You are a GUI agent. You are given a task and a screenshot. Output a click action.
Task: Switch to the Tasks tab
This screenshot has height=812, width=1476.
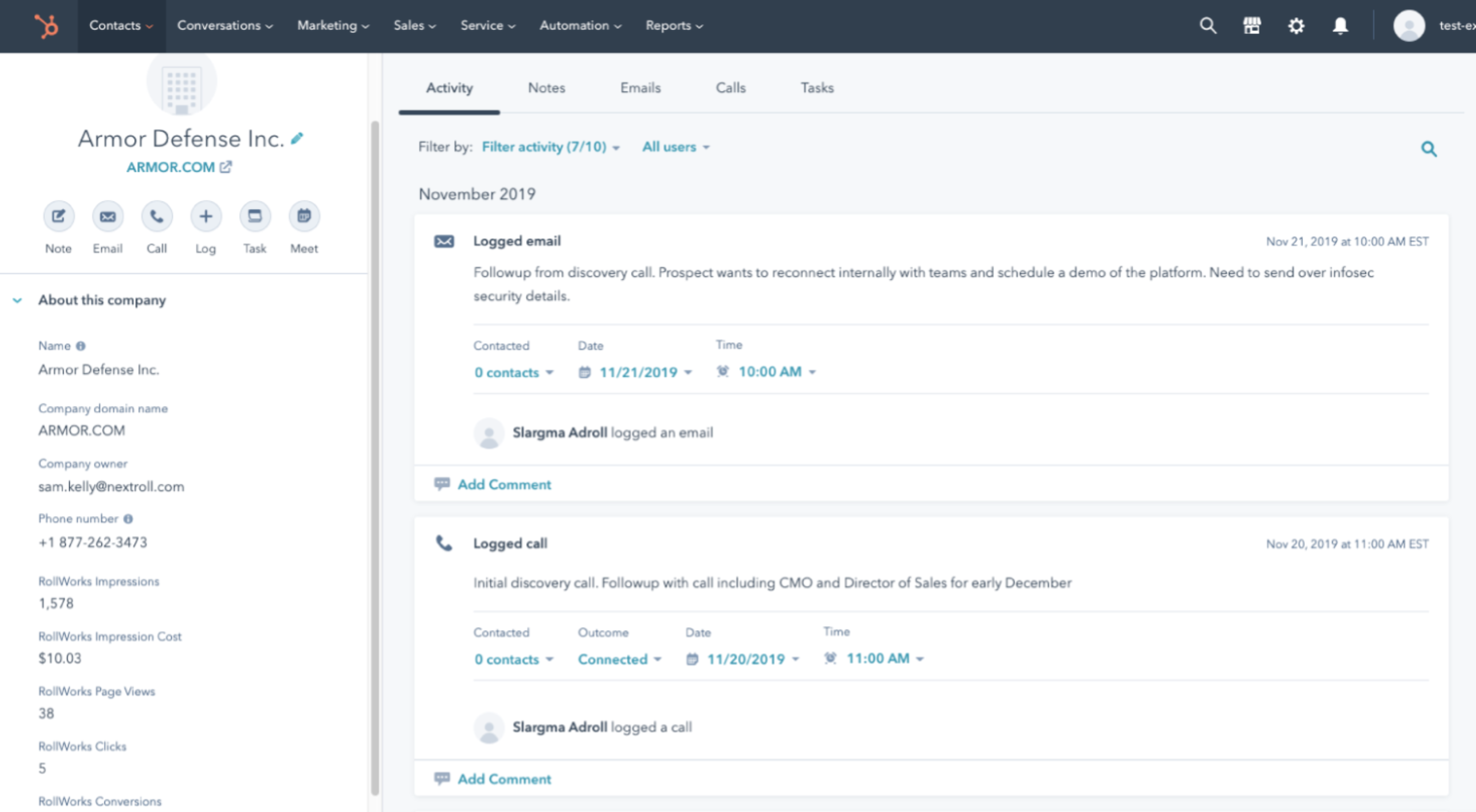click(x=817, y=88)
